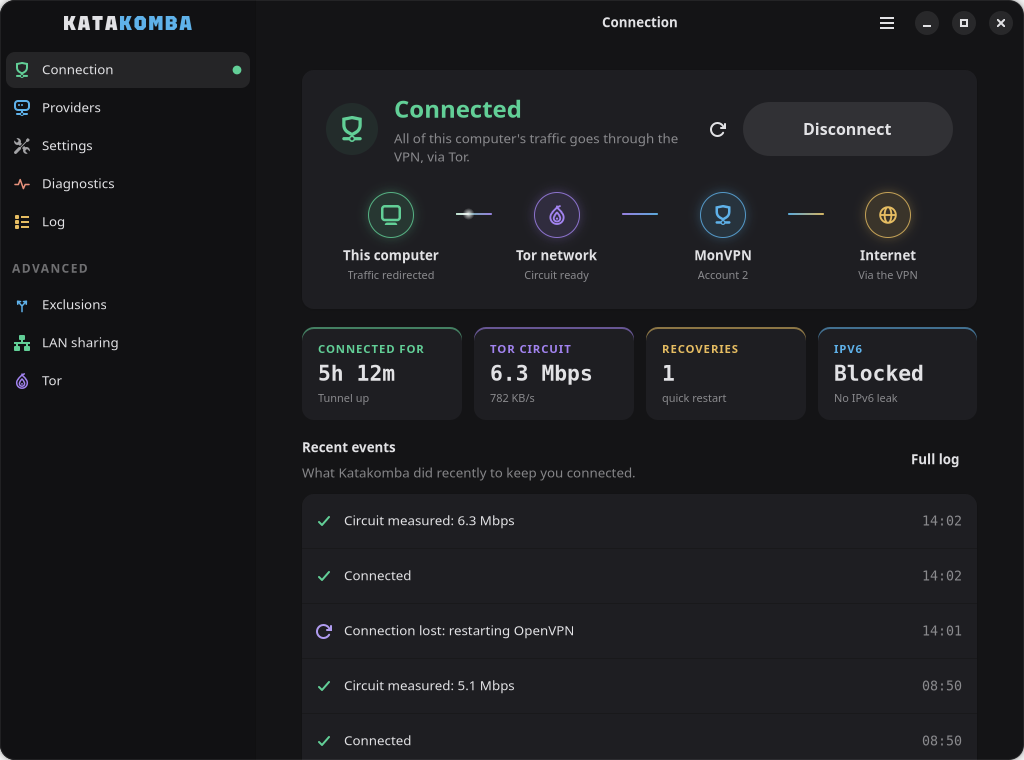Select the Tor Circuit 6.3 Mbps card

tap(554, 373)
